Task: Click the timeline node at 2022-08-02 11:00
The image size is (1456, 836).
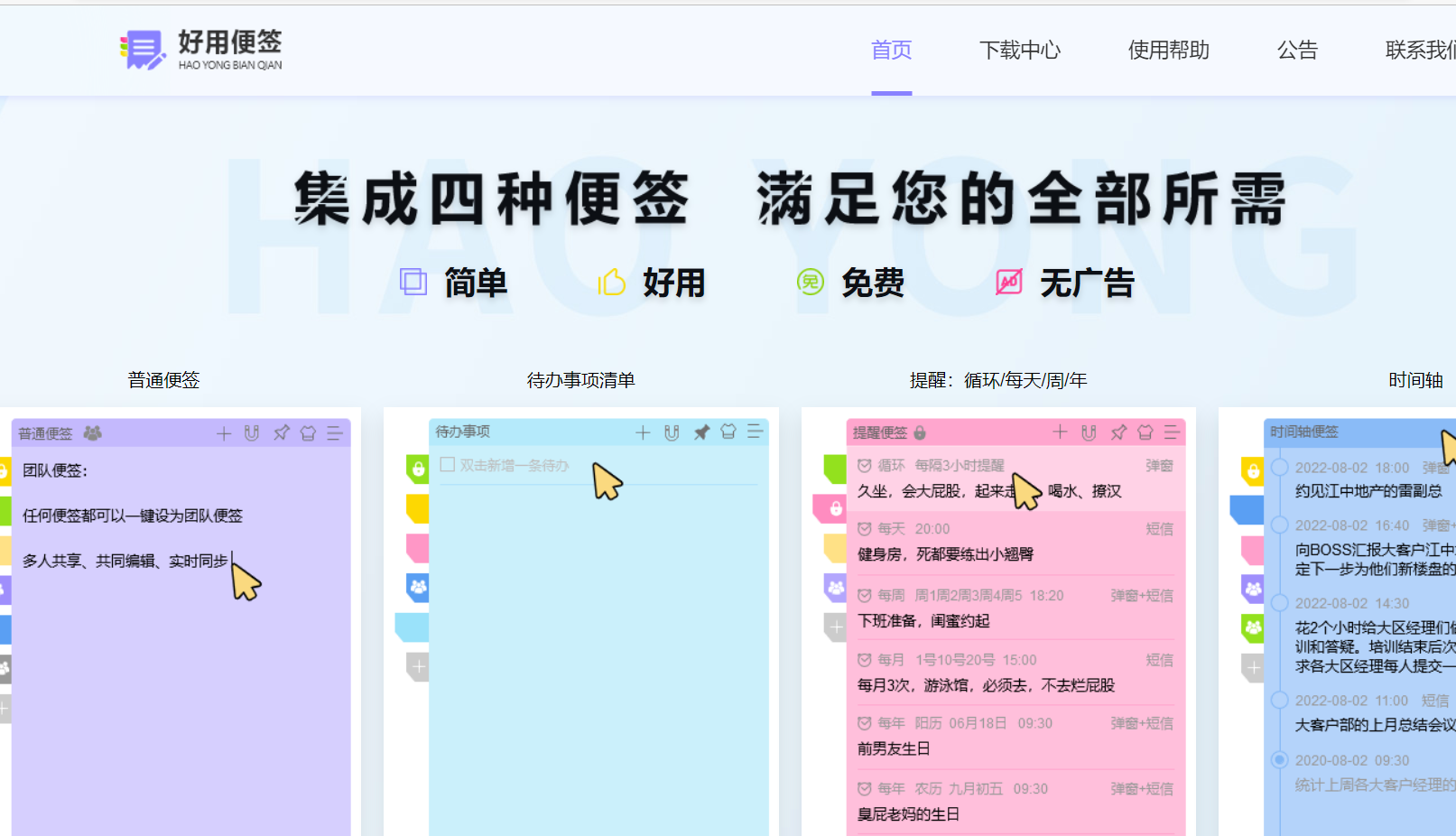Action: click(x=1279, y=700)
